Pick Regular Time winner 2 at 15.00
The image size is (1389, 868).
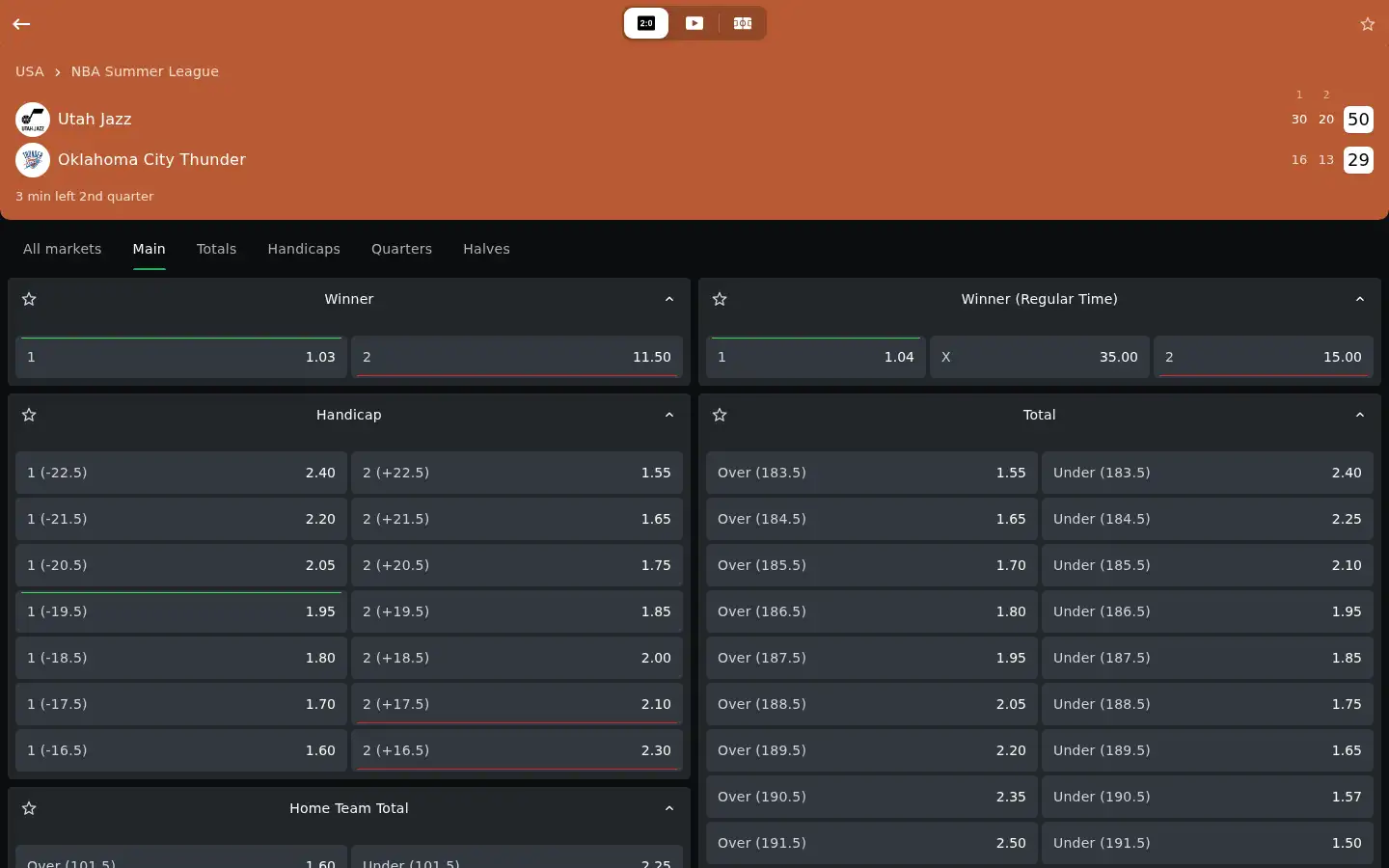coord(1264,357)
